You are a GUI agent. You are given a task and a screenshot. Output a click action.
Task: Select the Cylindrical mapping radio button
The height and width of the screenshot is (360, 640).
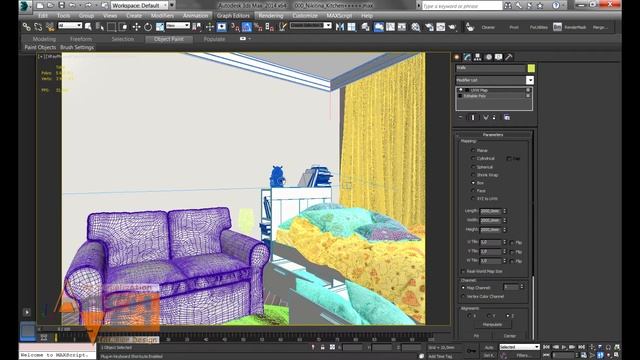click(x=473, y=158)
